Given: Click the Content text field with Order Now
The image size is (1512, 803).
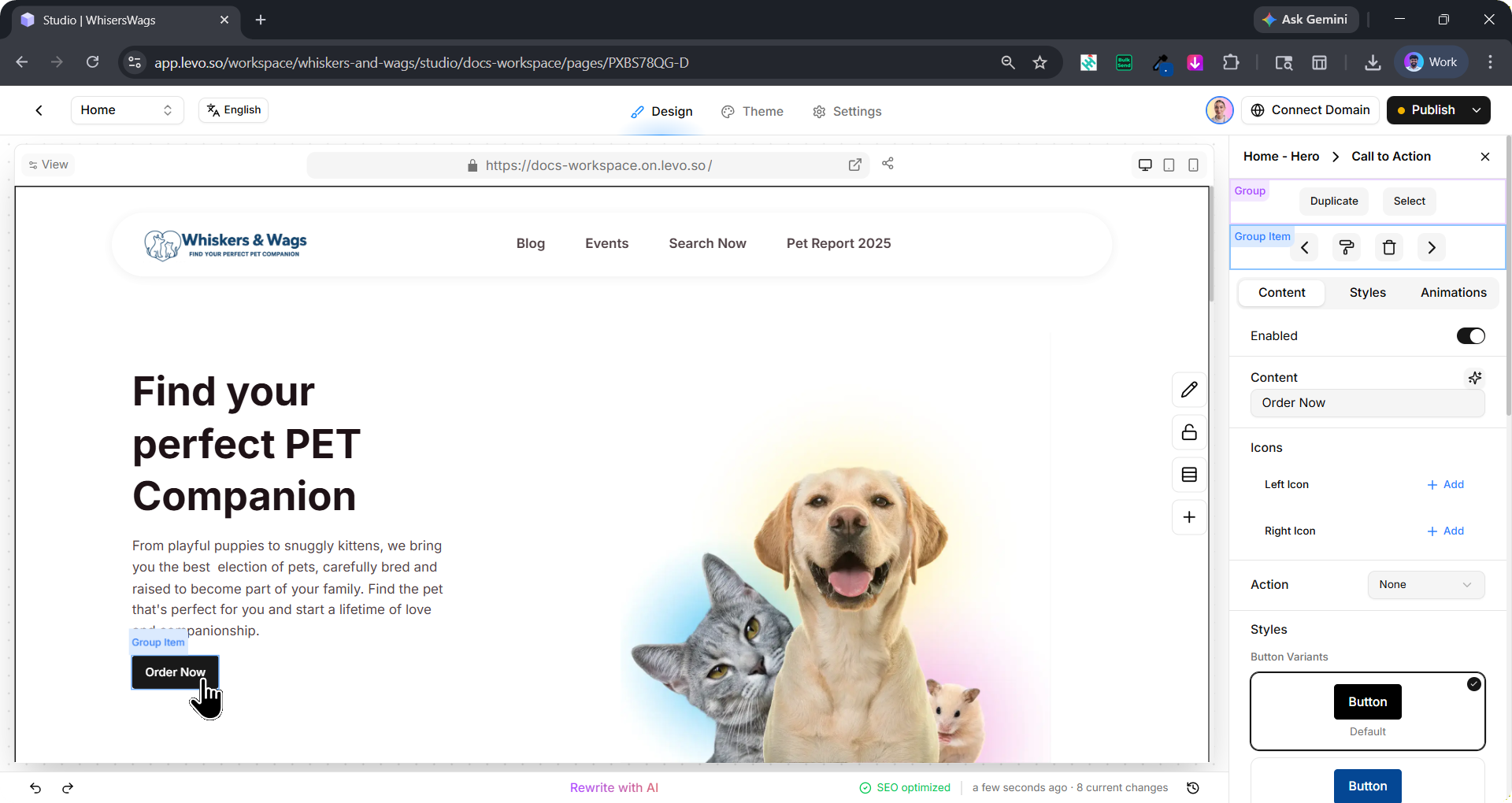Looking at the screenshot, I should (1367, 403).
